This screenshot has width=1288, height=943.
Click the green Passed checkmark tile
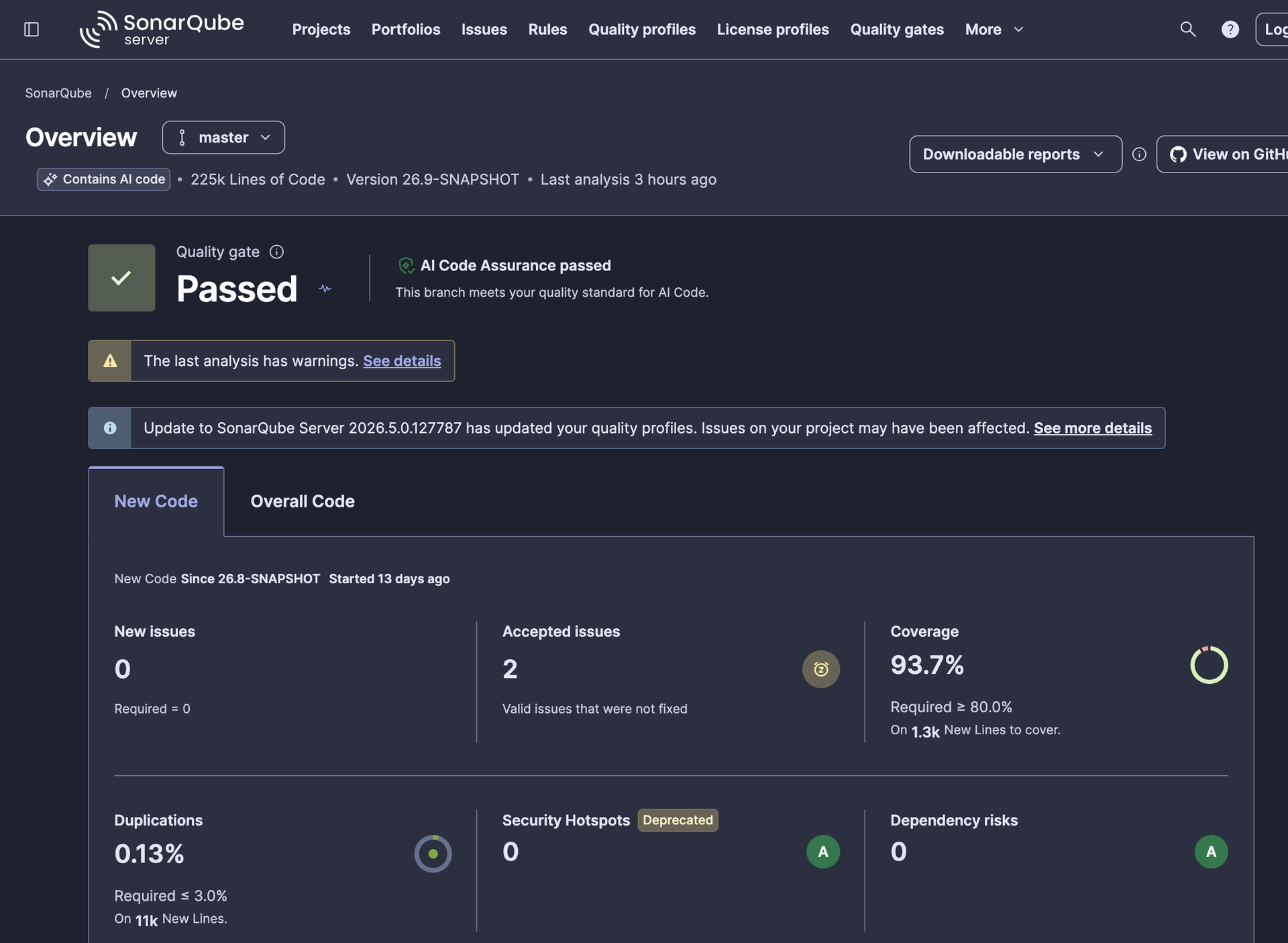click(121, 278)
